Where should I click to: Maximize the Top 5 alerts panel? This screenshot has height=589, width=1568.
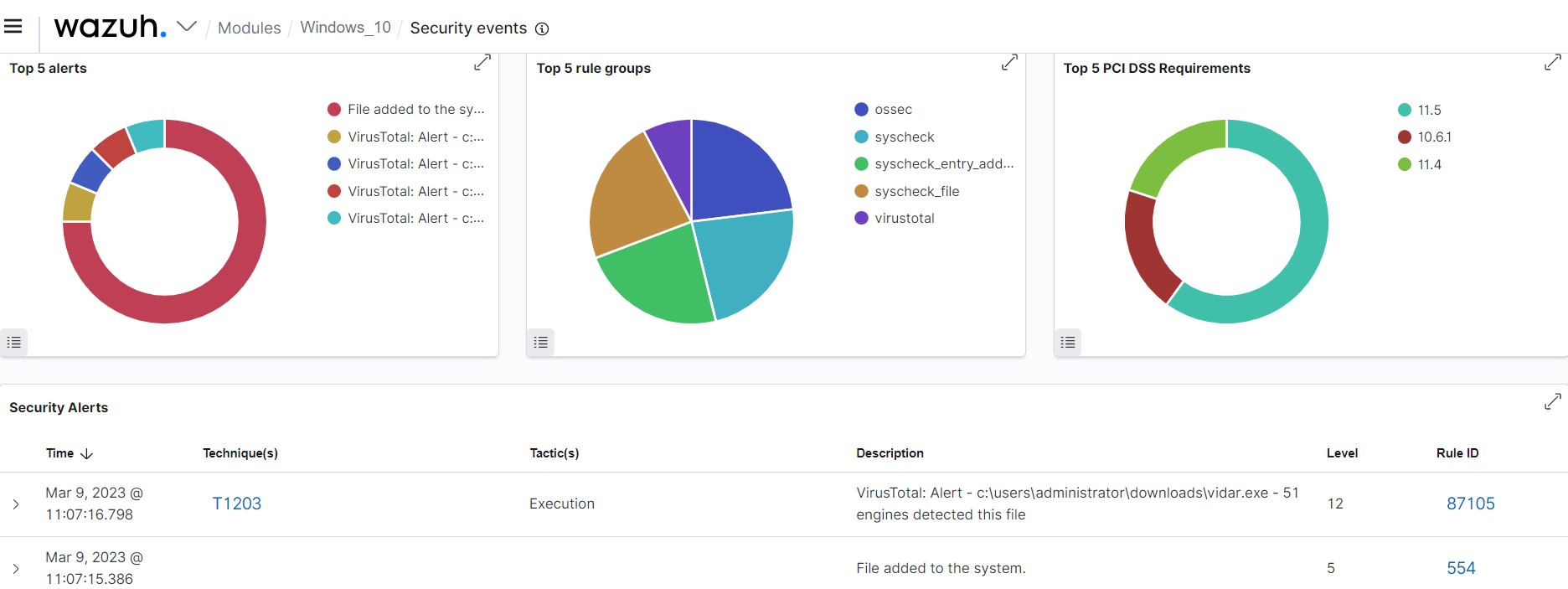pyautogui.click(x=482, y=63)
